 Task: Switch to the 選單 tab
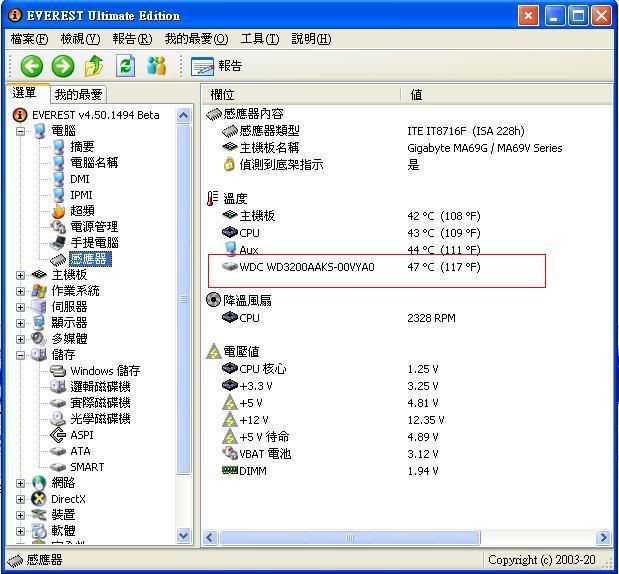click(28, 93)
